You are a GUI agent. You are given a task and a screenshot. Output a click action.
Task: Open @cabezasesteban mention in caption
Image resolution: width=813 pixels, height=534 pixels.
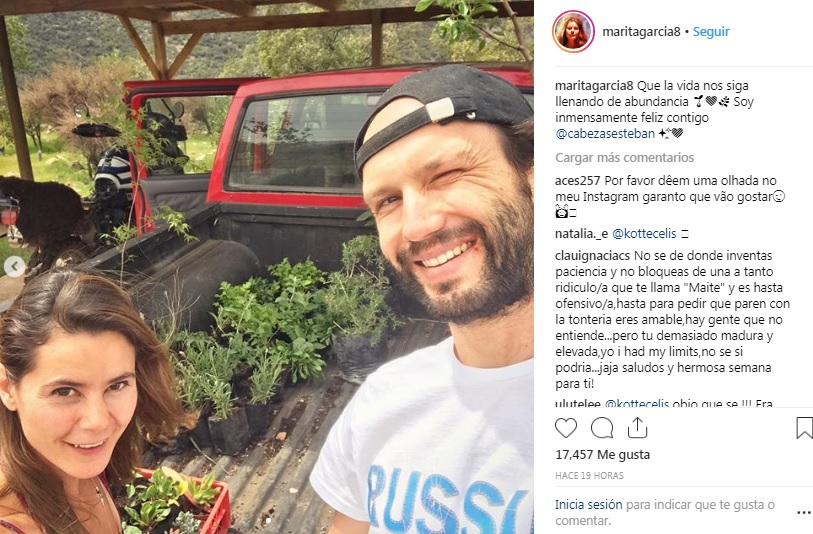605,134
